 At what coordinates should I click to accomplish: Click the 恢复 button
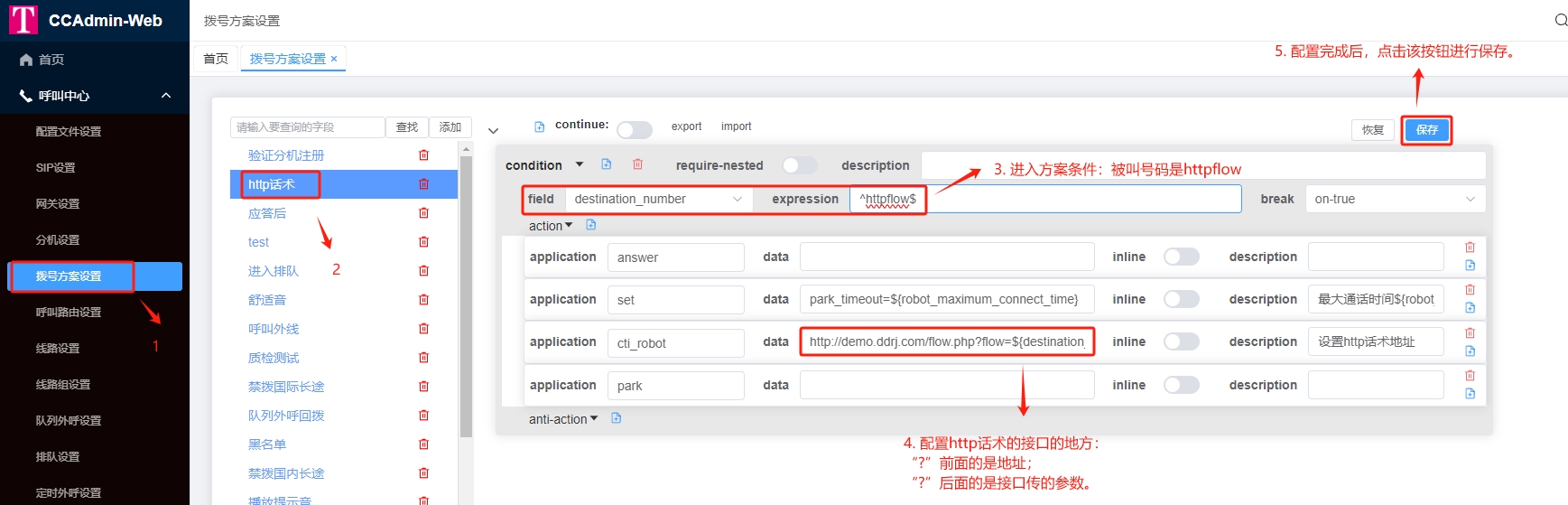[1372, 130]
